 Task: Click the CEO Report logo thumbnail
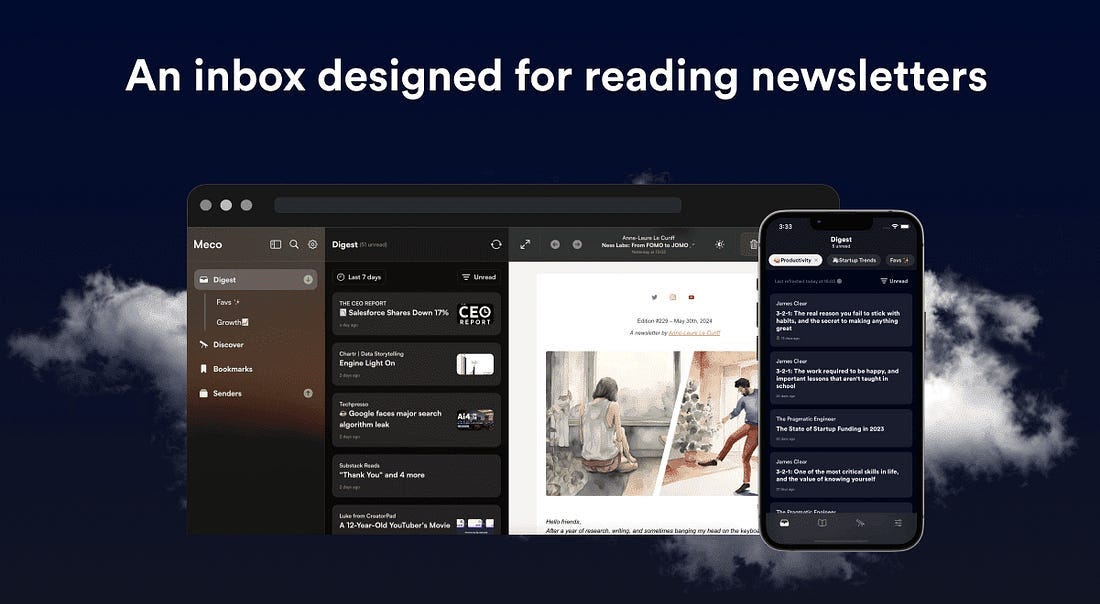(475, 314)
